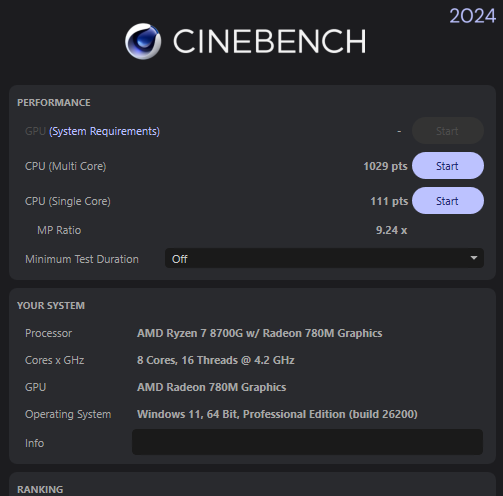
Task: Click the RANKING section header
Action: [x=40, y=489]
